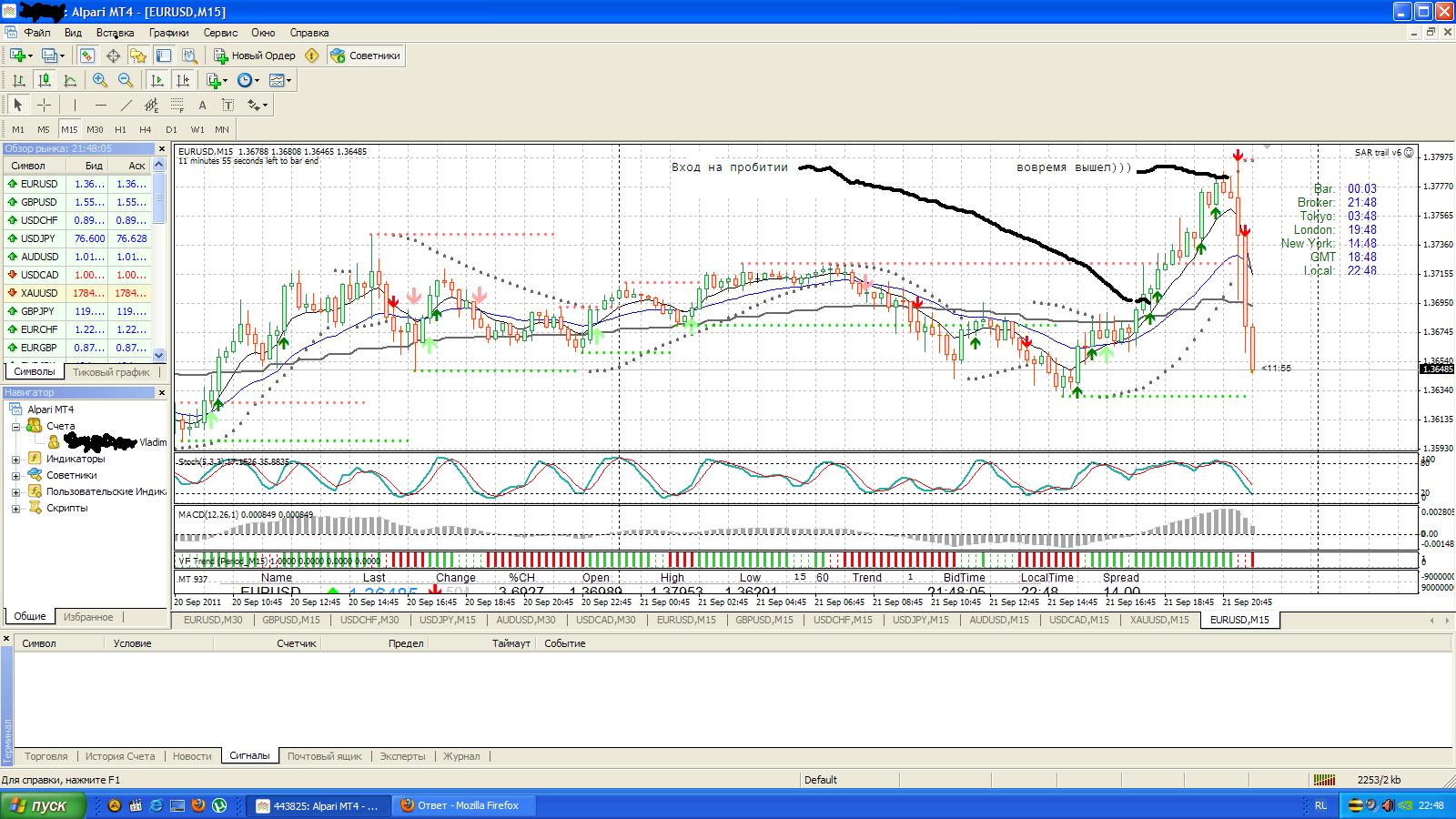The height and width of the screenshot is (819, 1456).
Task: Select XAUUSD row in Market Watch
Action: coord(76,293)
